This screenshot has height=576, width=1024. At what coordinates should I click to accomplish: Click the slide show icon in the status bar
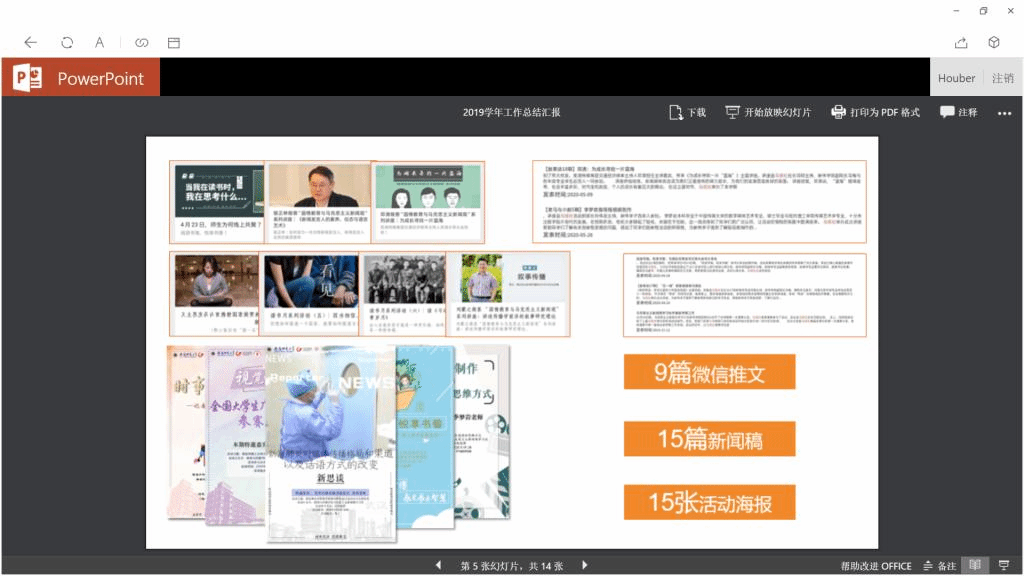click(x=1003, y=566)
